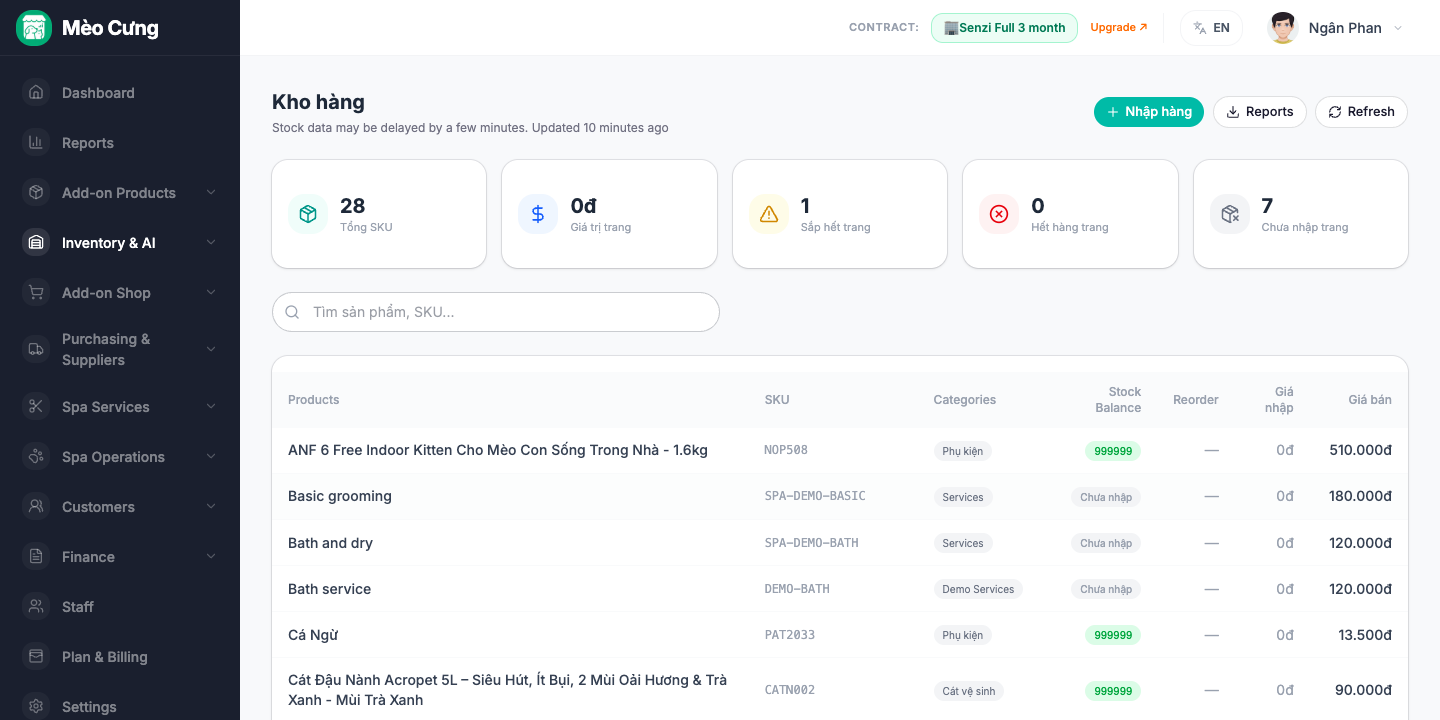Click the Upgrade link
Image resolution: width=1440 pixels, height=720 pixels.
click(x=1119, y=28)
